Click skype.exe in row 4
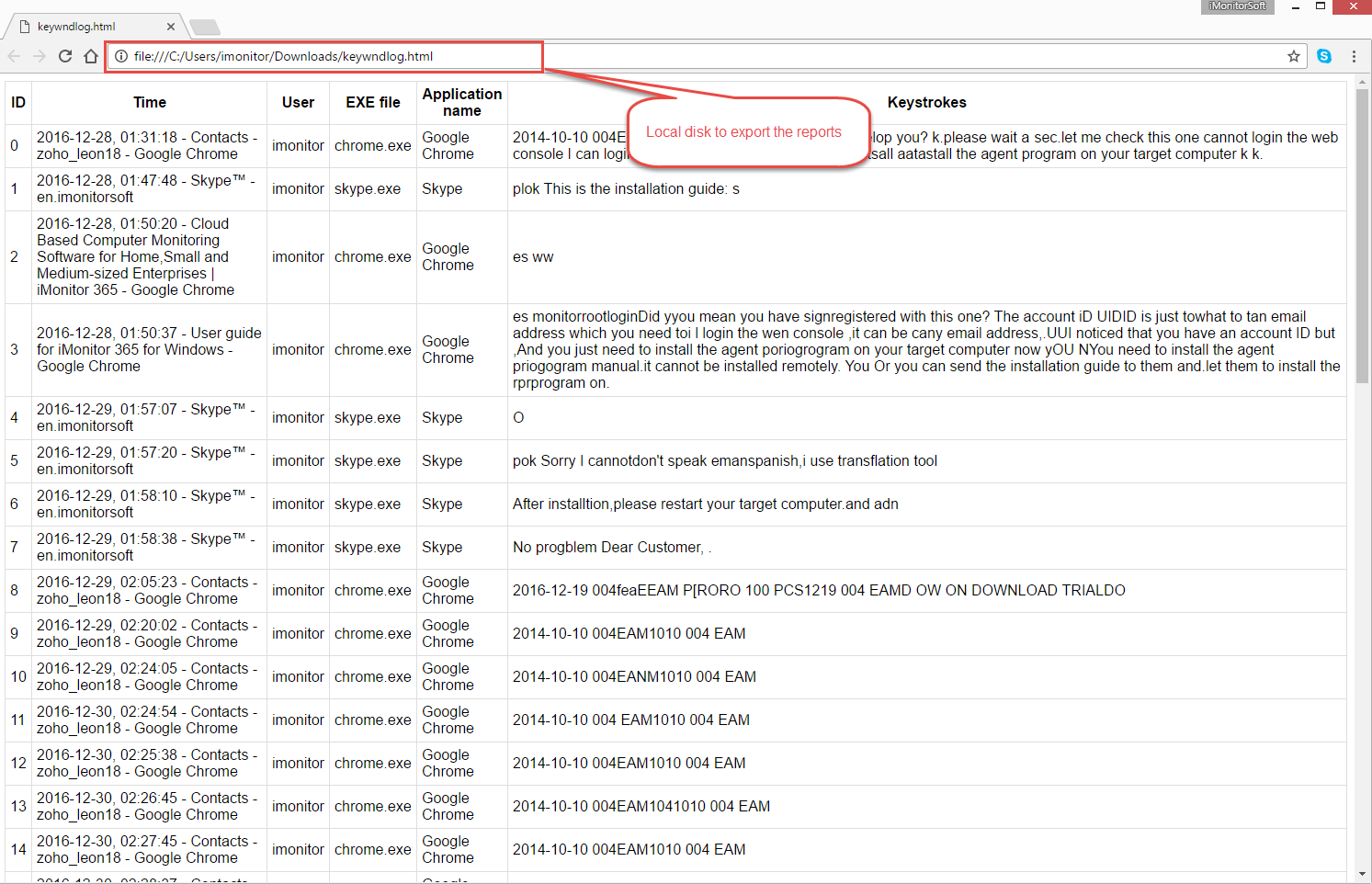1372x884 pixels. 368,417
